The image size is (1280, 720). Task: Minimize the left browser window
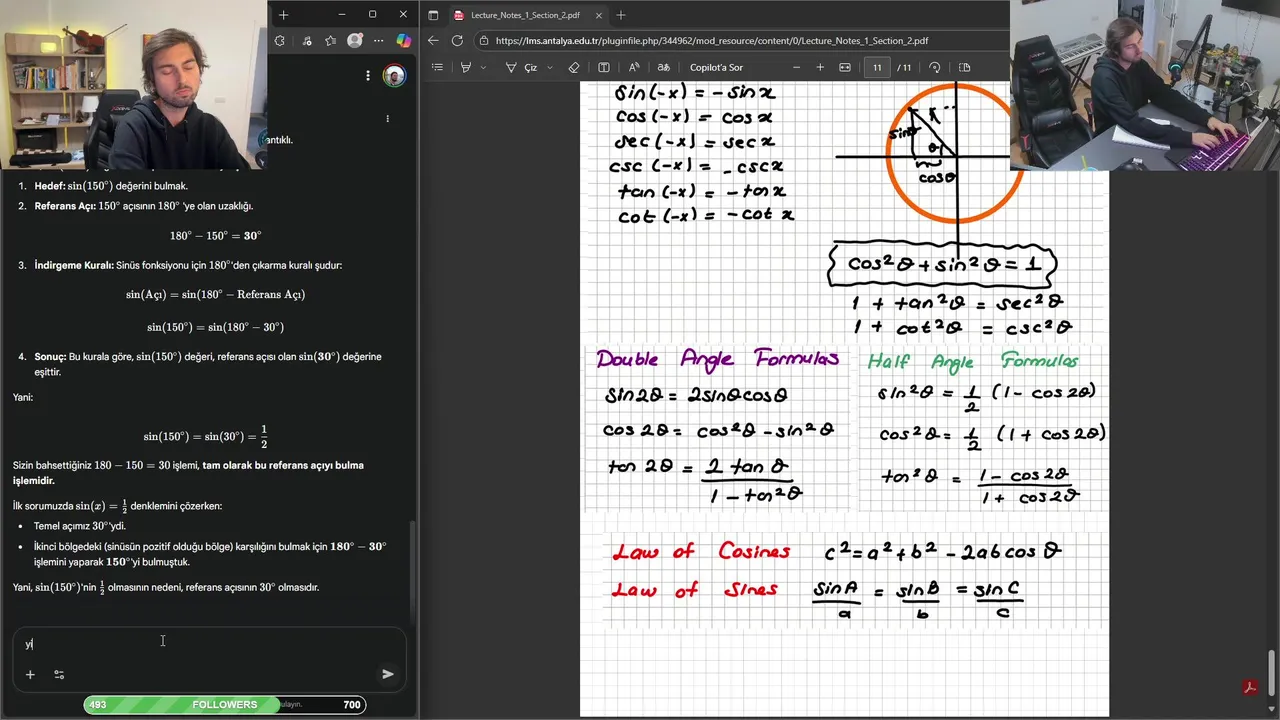[342, 15]
